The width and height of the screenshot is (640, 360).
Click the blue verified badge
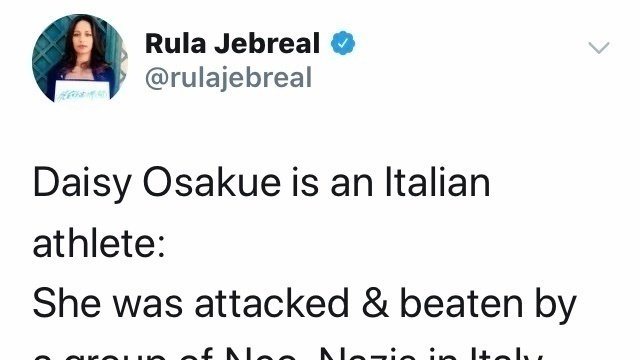coord(342,43)
